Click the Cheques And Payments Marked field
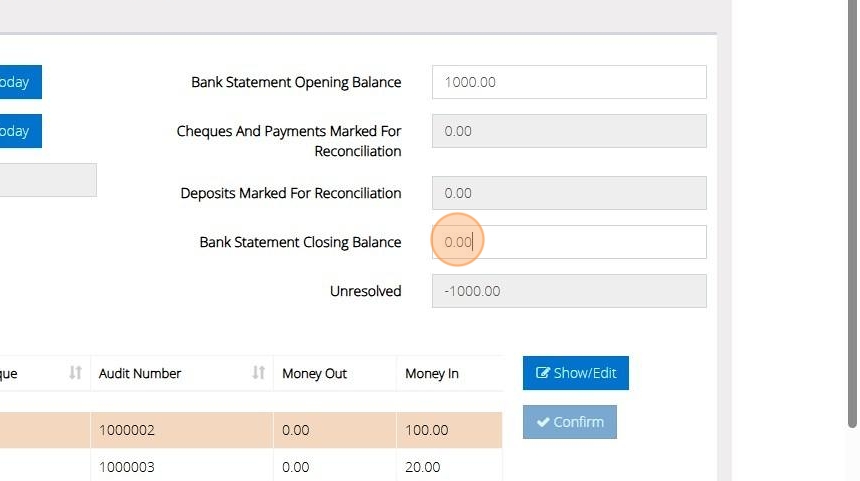Screen dimensions: 860x481 click(569, 131)
